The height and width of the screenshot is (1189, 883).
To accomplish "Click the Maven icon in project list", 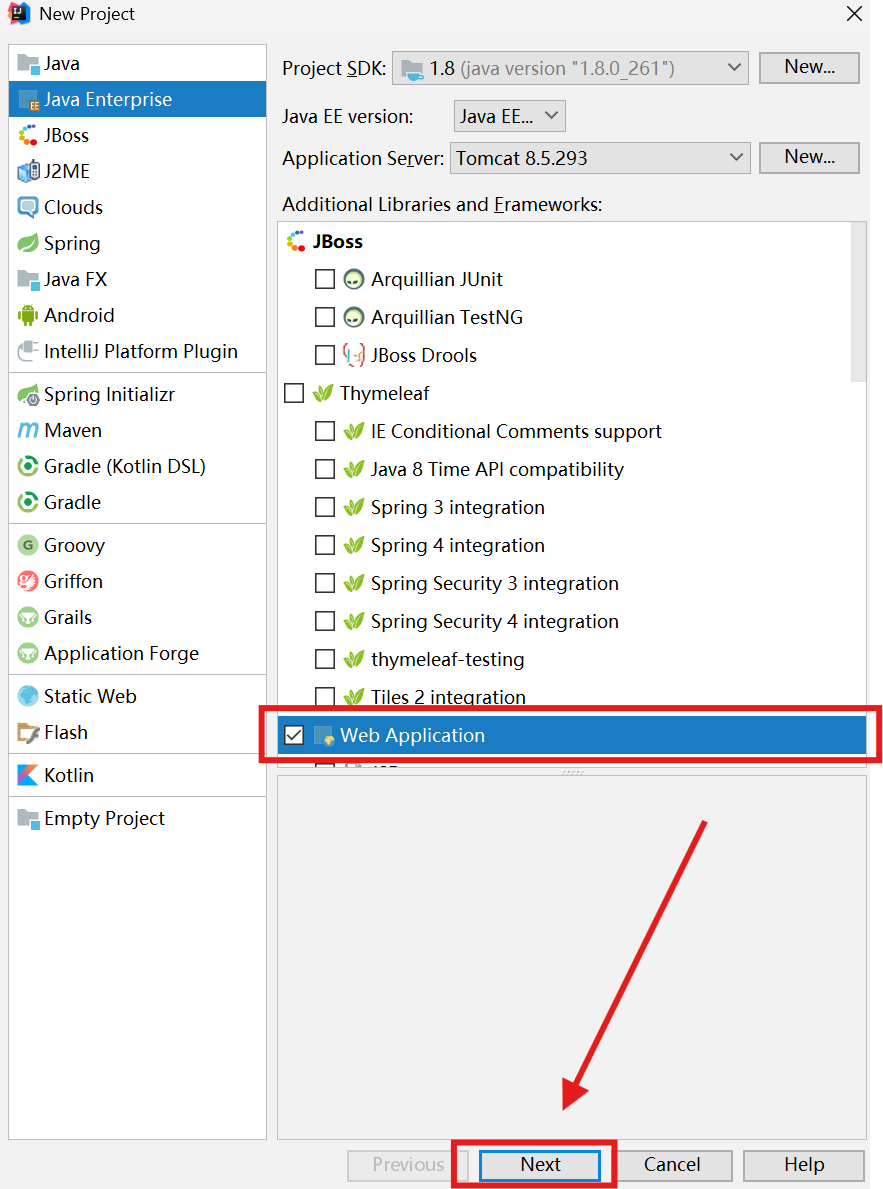I will (x=28, y=431).
